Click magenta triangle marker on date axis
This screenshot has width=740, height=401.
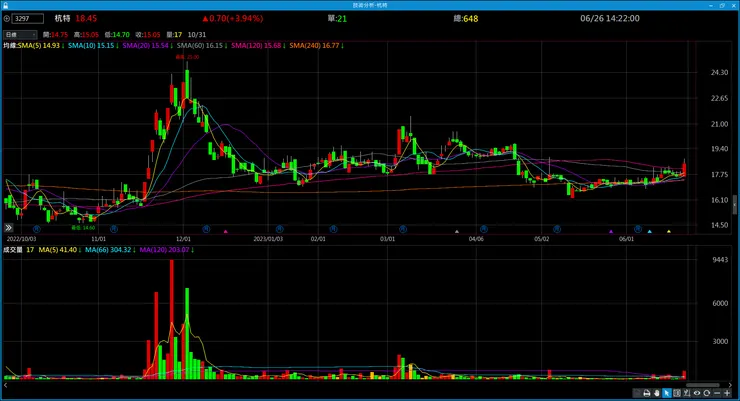[226, 232]
